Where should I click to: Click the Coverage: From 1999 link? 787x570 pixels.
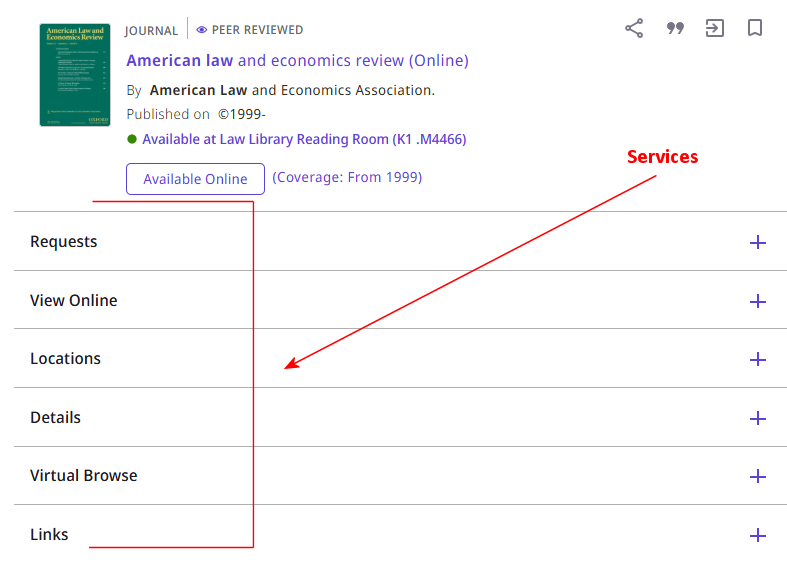[x=347, y=177]
